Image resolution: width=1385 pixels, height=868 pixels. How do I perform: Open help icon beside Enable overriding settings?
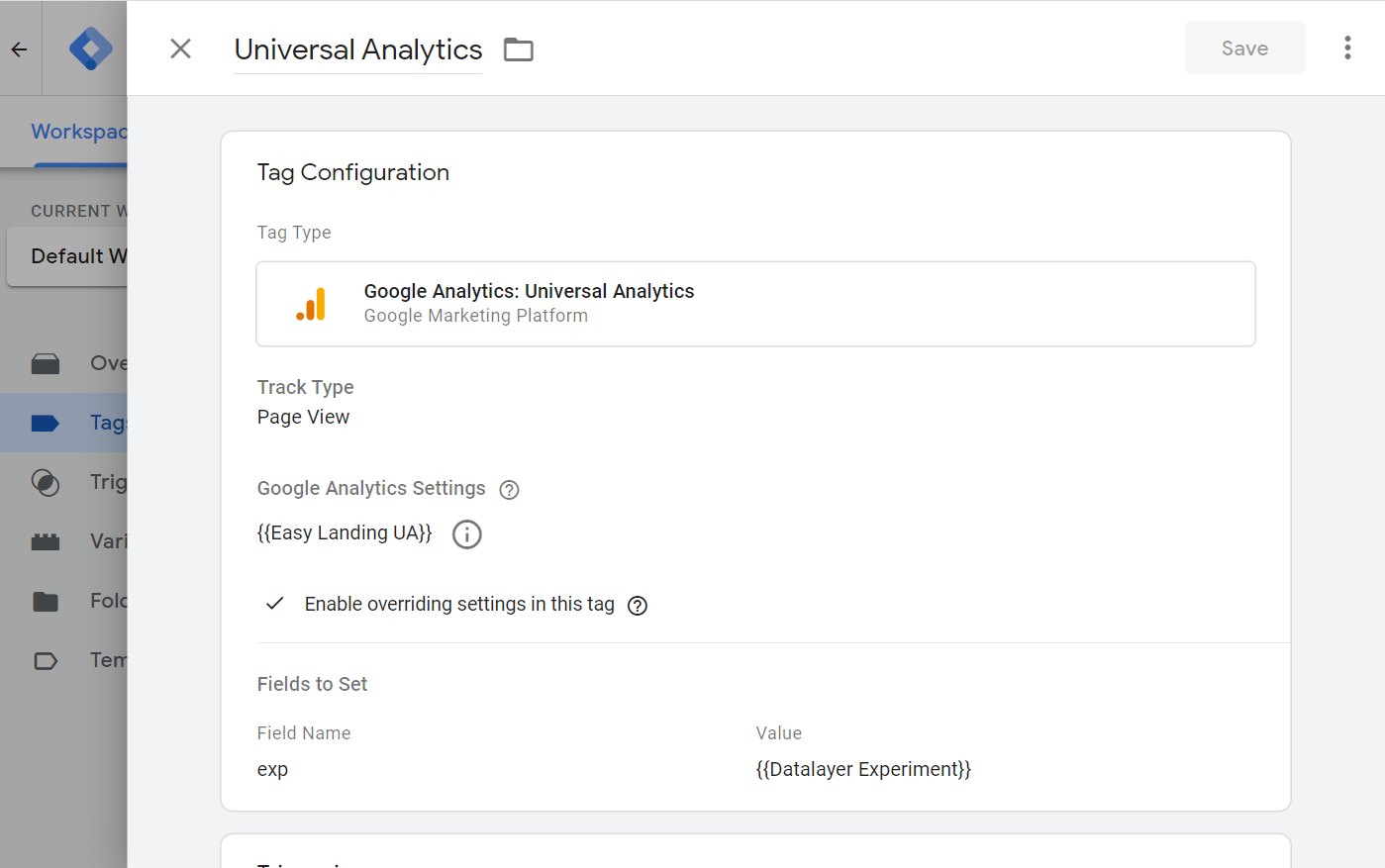(x=638, y=606)
